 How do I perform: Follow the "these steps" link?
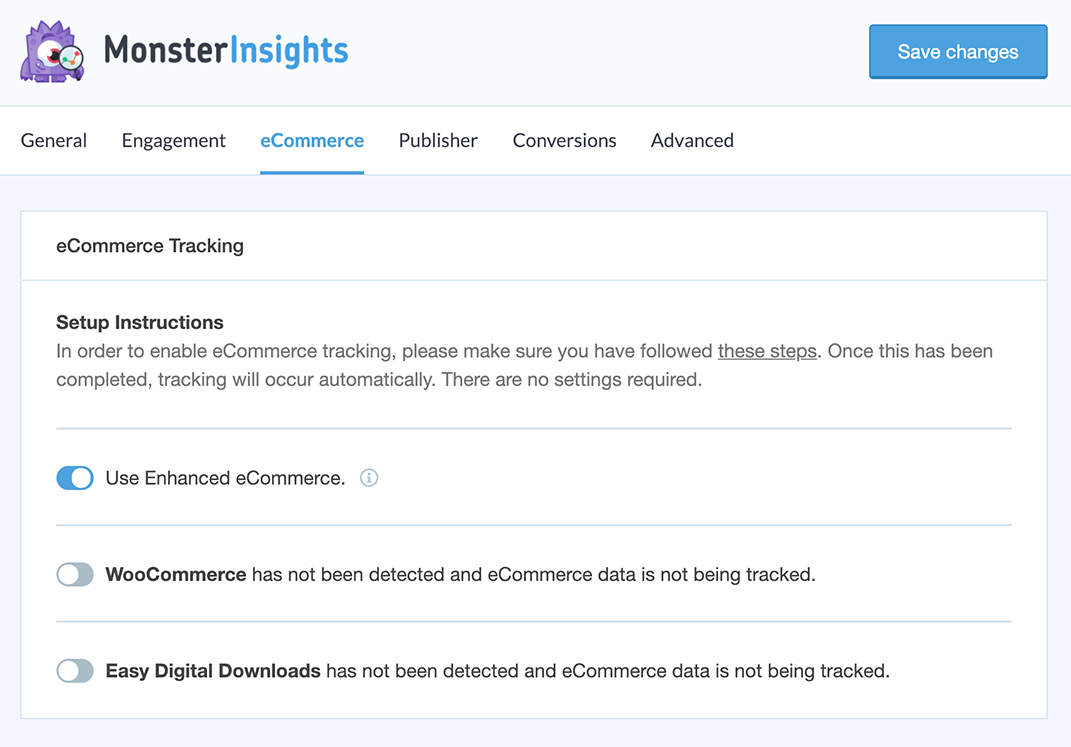(767, 352)
